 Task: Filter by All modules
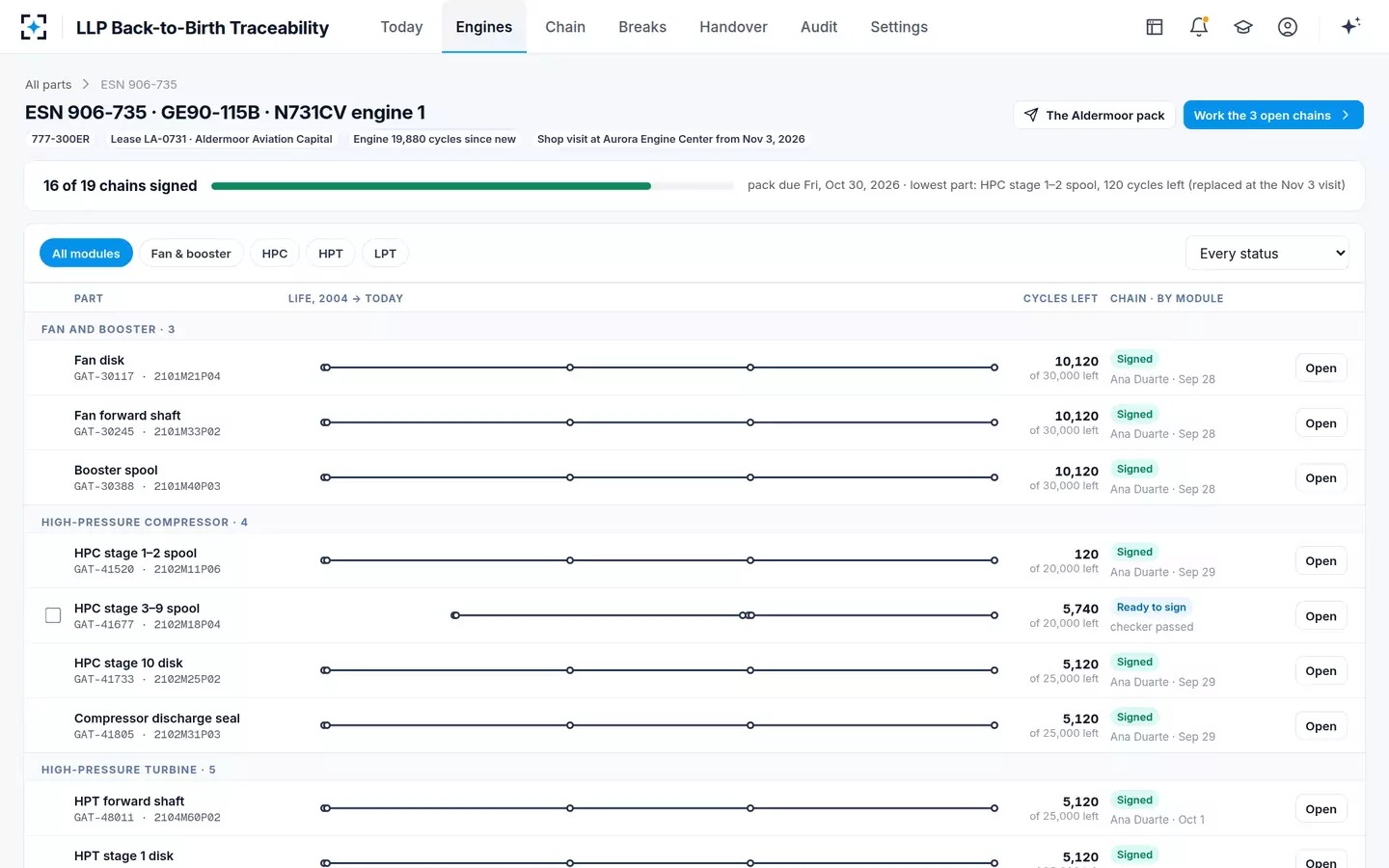point(86,254)
